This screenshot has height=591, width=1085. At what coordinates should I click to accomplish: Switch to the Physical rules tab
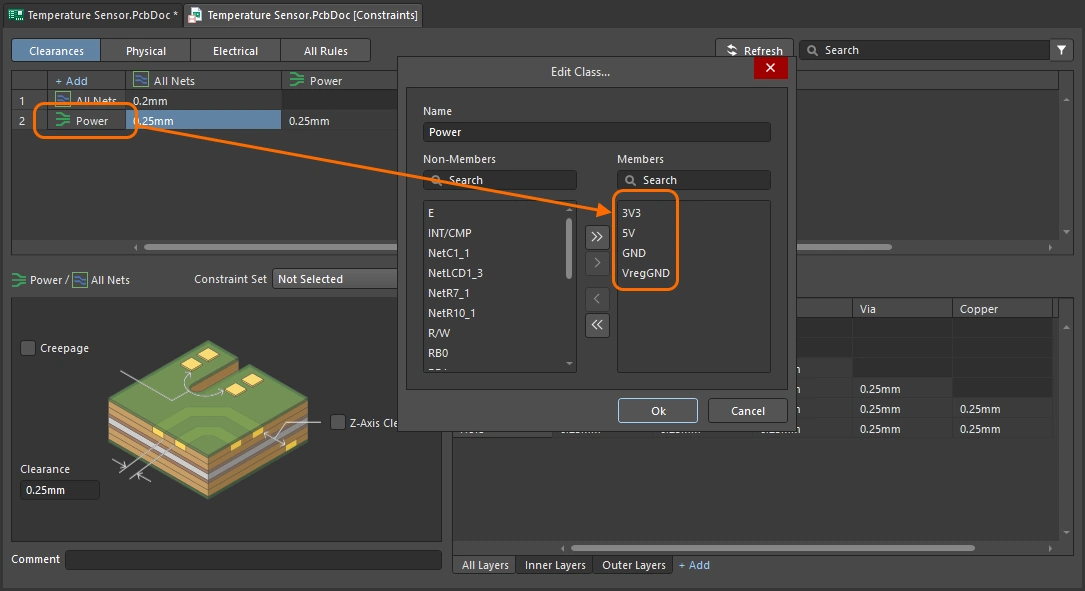pos(146,51)
